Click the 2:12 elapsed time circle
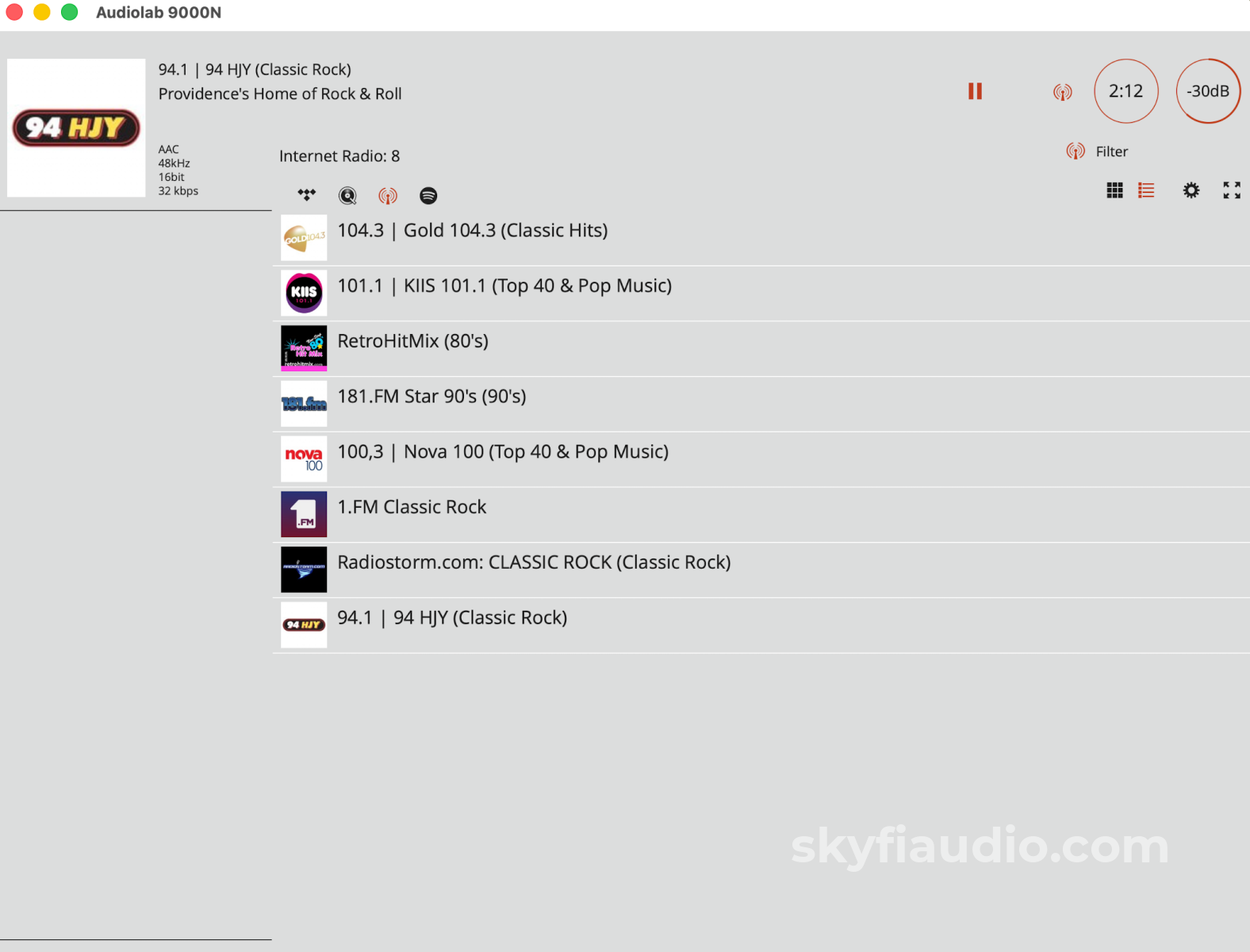This screenshot has width=1250, height=952. pyautogui.click(x=1126, y=91)
